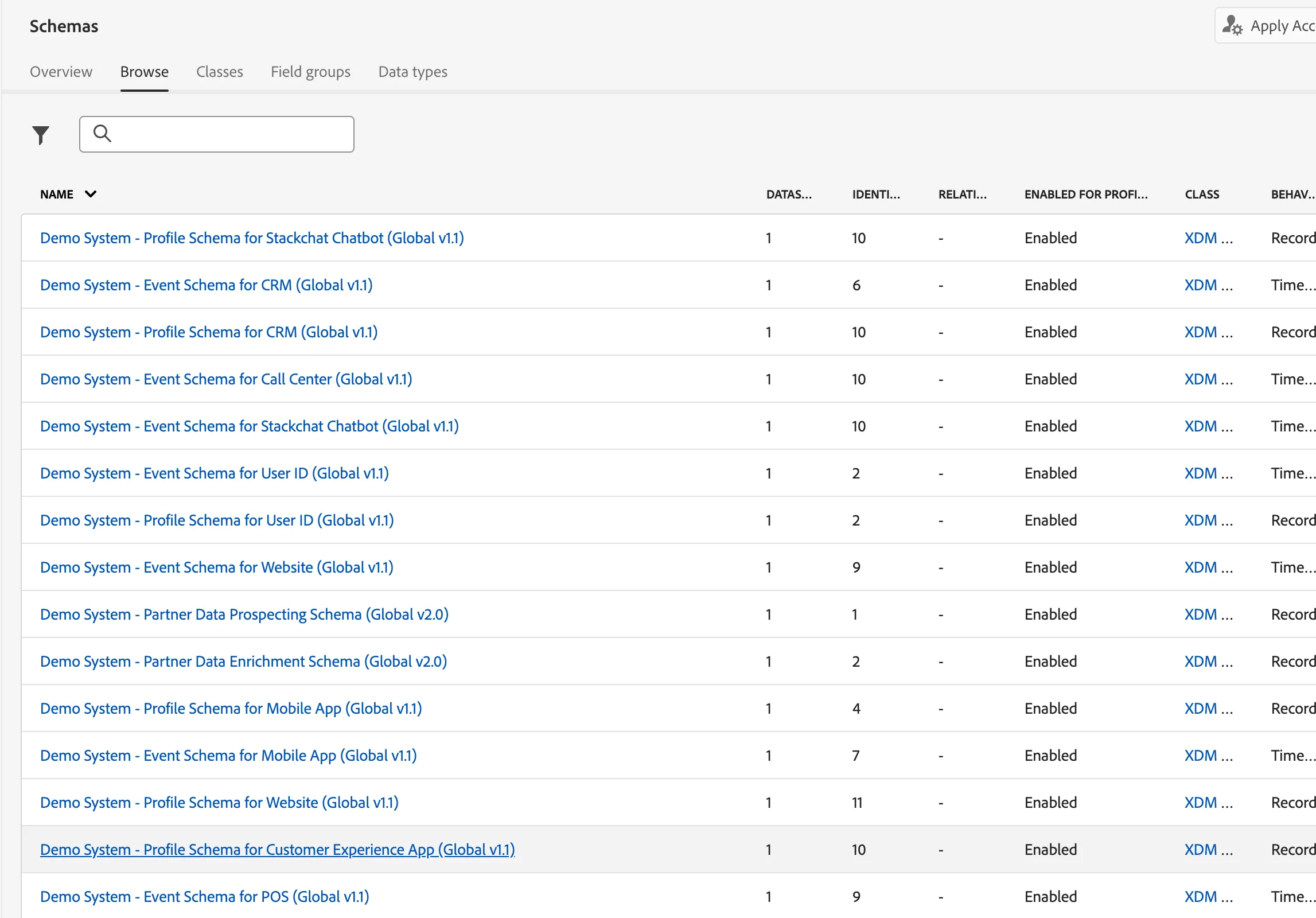
Task: Click the CLASS column header
Action: click(x=1202, y=195)
